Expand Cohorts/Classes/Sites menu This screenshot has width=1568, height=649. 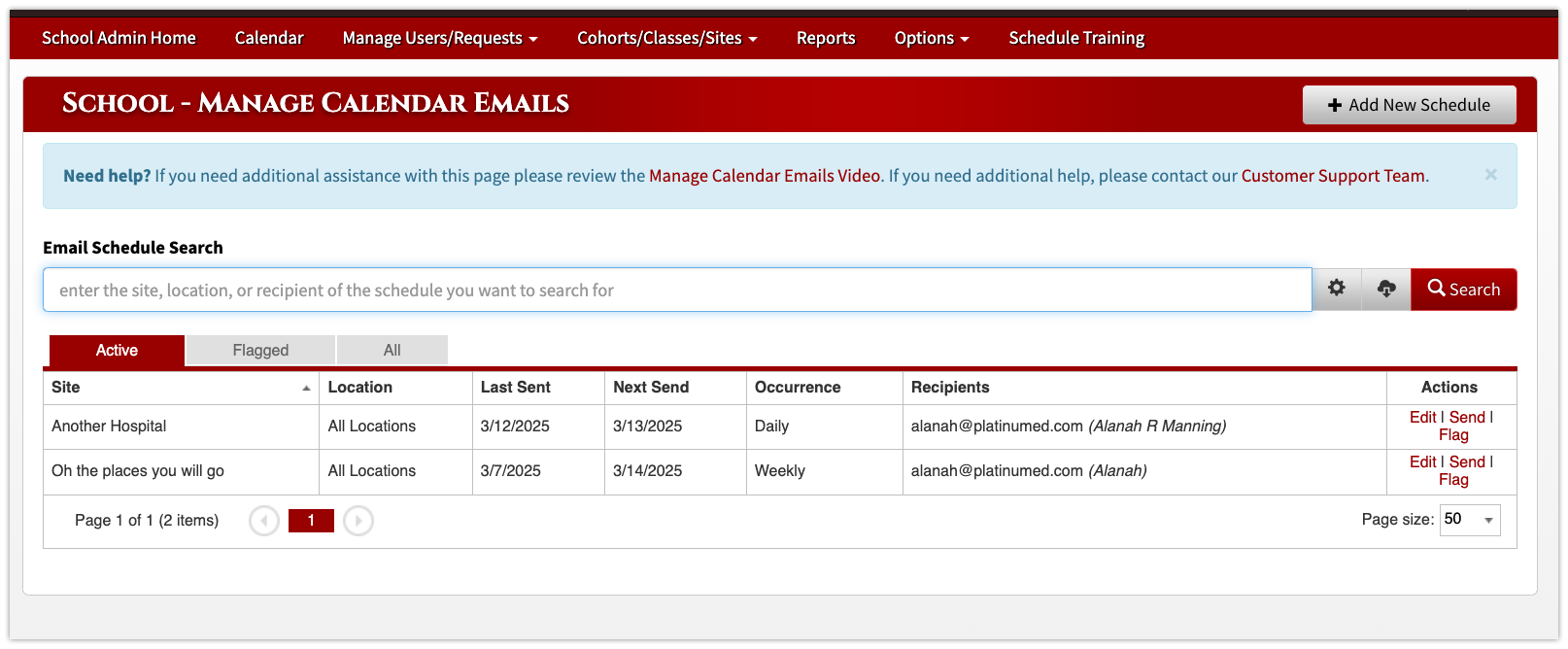point(667,38)
